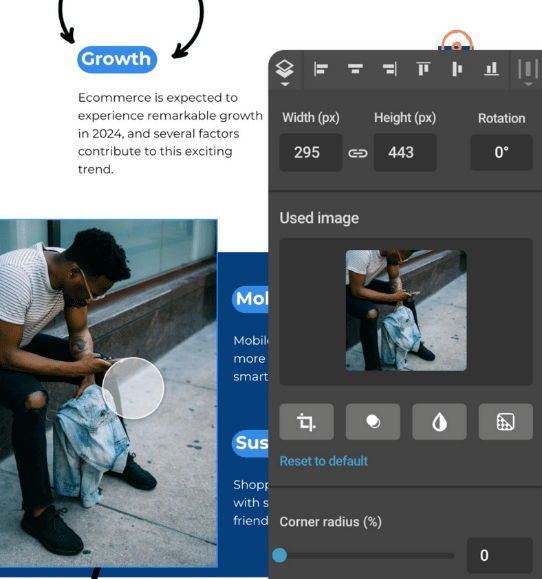Click the corner radius value field

500,555
